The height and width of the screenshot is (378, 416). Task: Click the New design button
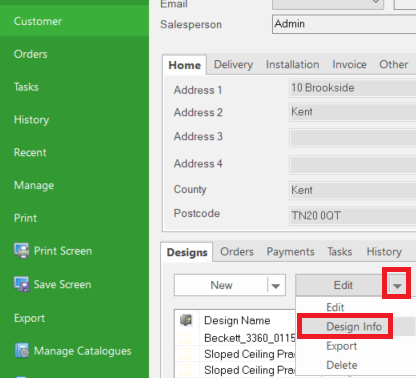coord(221,285)
